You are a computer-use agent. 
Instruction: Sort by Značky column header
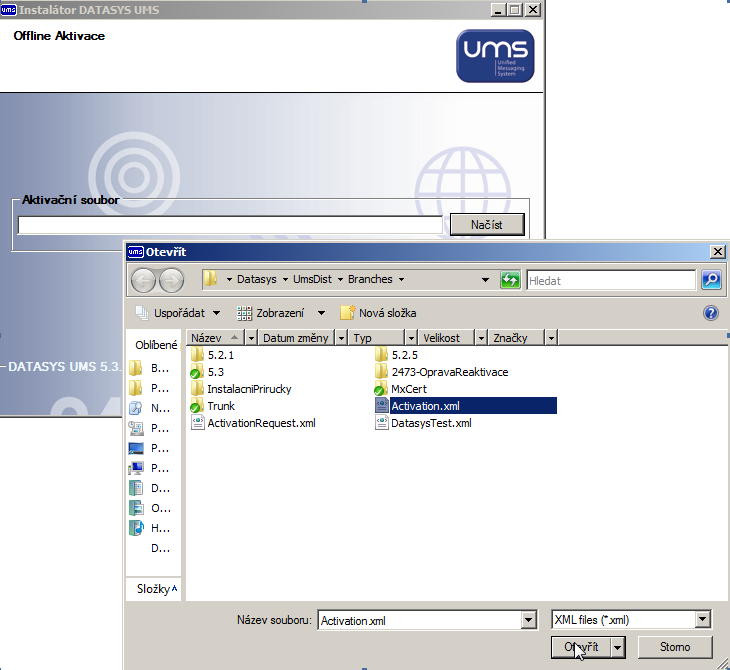[x=516, y=338]
